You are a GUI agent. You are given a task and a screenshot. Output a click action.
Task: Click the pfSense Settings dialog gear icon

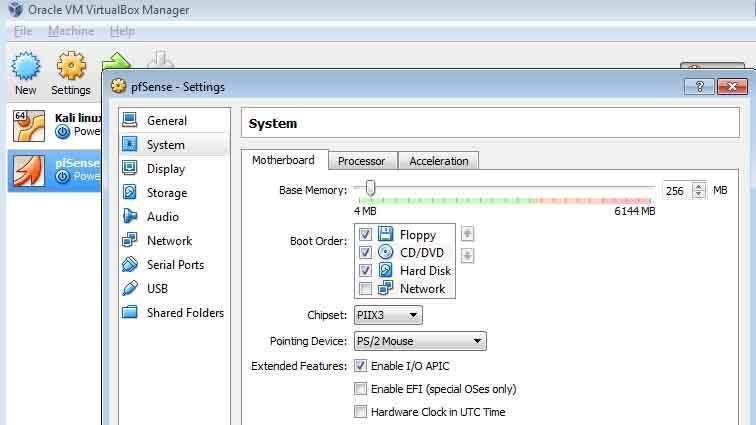[119, 86]
